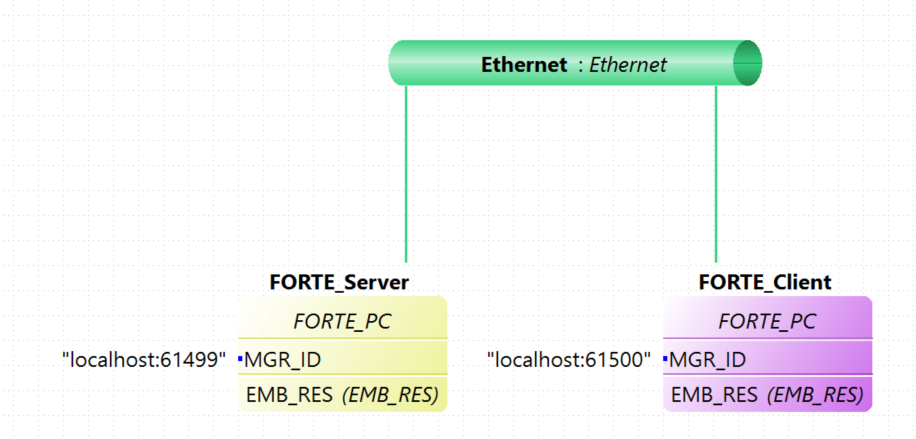The image size is (916, 439).
Task: Select the Ethernet segment bar
Action: point(575,63)
